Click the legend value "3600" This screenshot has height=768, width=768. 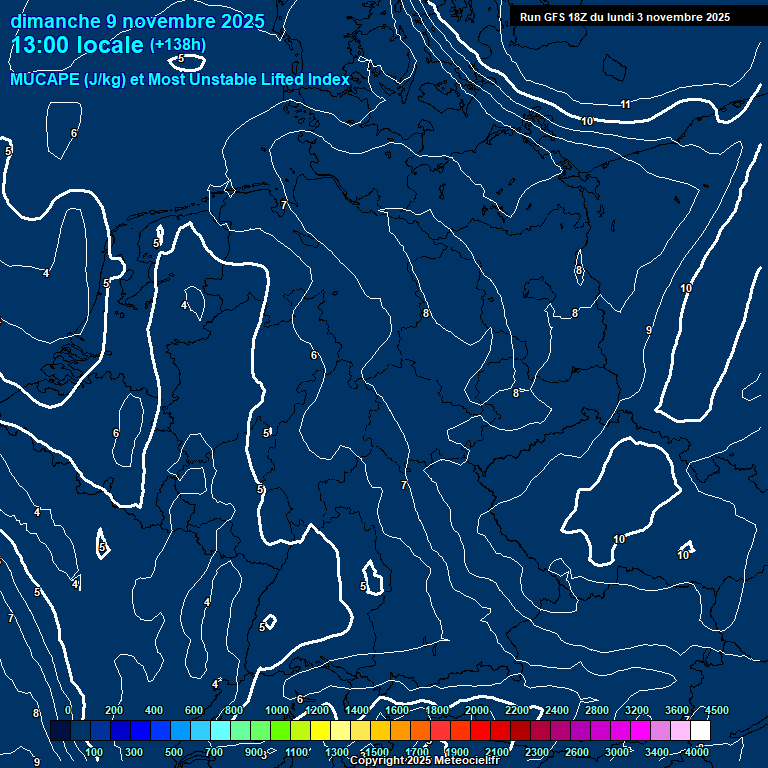coord(677,710)
